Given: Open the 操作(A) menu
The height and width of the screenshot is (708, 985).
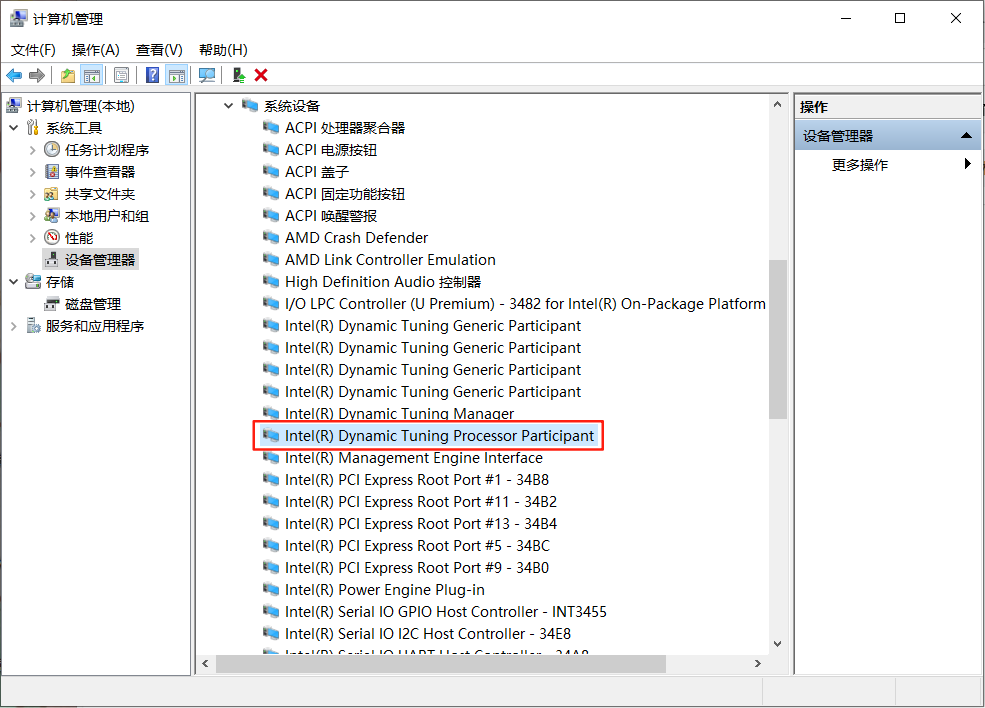Looking at the screenshot, I should [95, 49].
